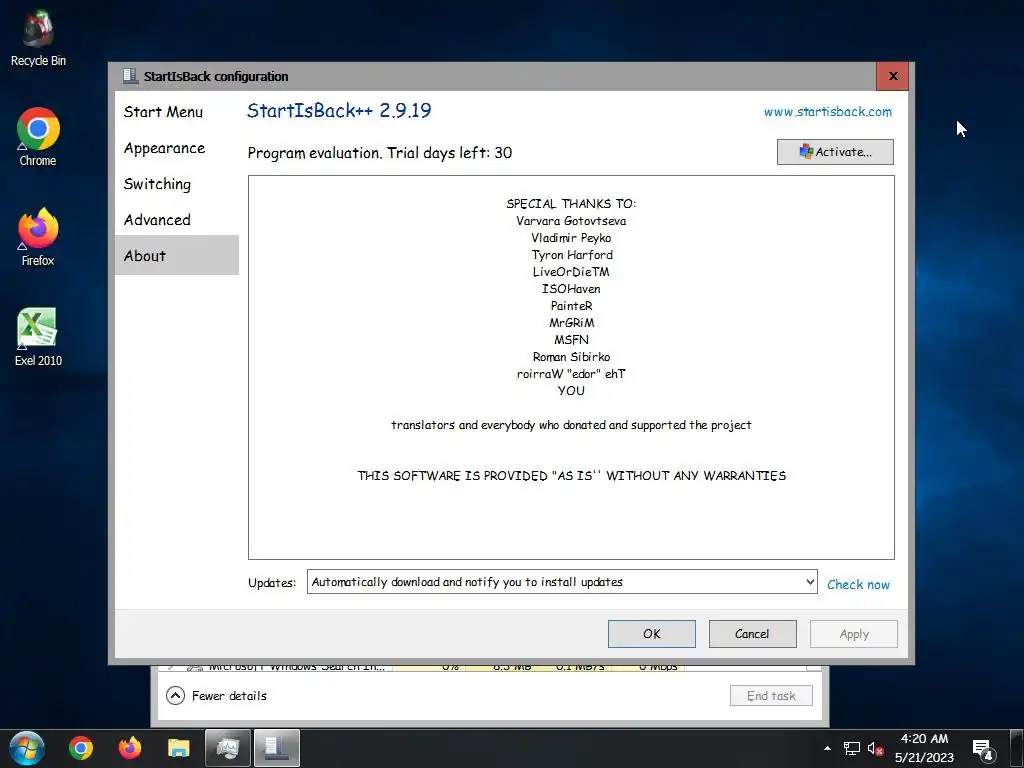Screen dimensions: 1024x768
Task: Open the www.startisback.com link
Action: pos(827,112)
